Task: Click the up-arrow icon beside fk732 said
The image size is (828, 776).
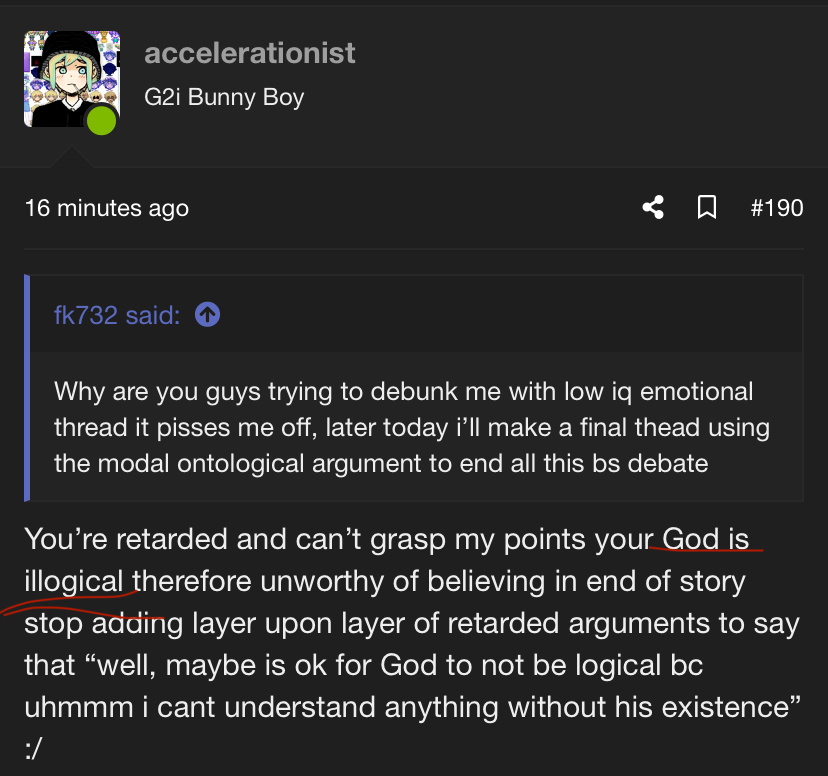Action: tap(208, 315)
